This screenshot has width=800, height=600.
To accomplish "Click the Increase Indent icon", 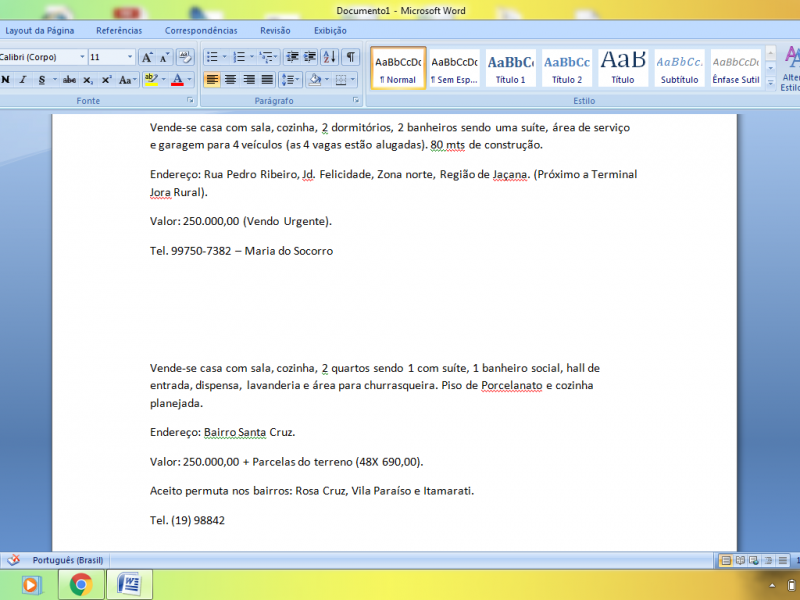I will pyautogui.click(x=310, y=57).
